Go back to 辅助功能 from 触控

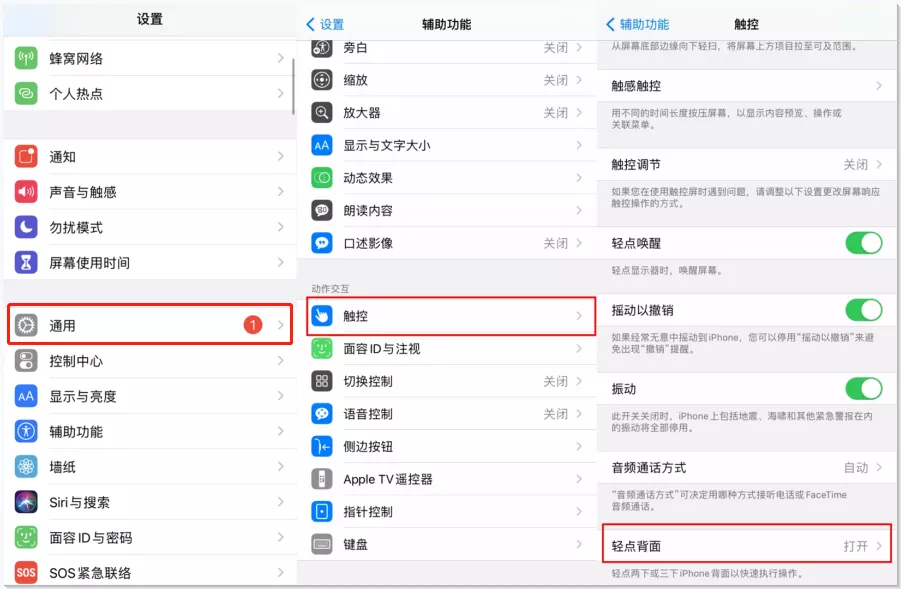click(638, 24)
